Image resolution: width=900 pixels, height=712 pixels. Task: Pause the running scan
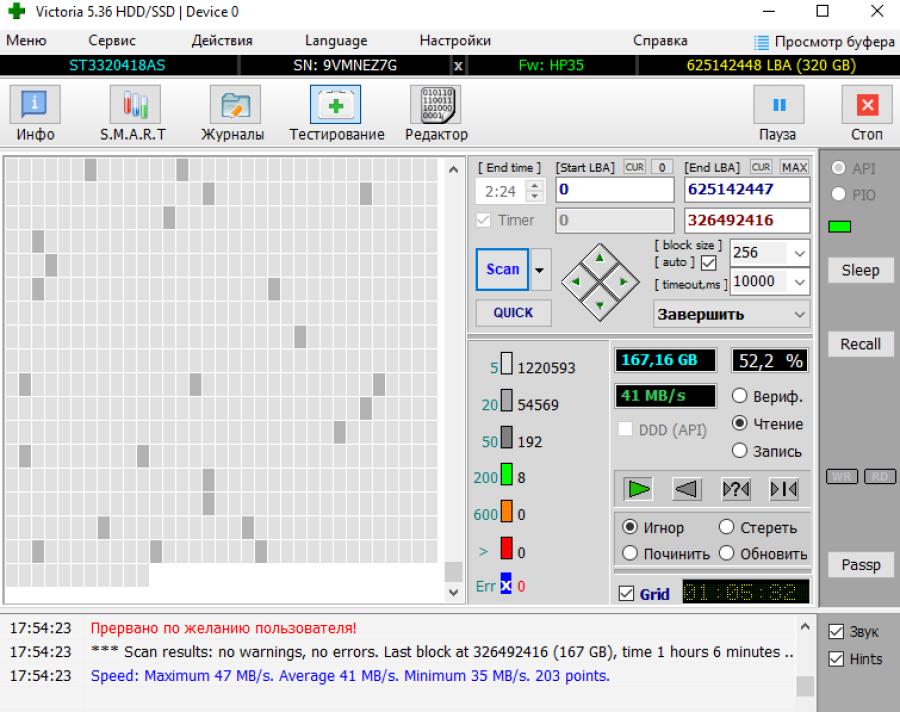(x=778, y=113)
